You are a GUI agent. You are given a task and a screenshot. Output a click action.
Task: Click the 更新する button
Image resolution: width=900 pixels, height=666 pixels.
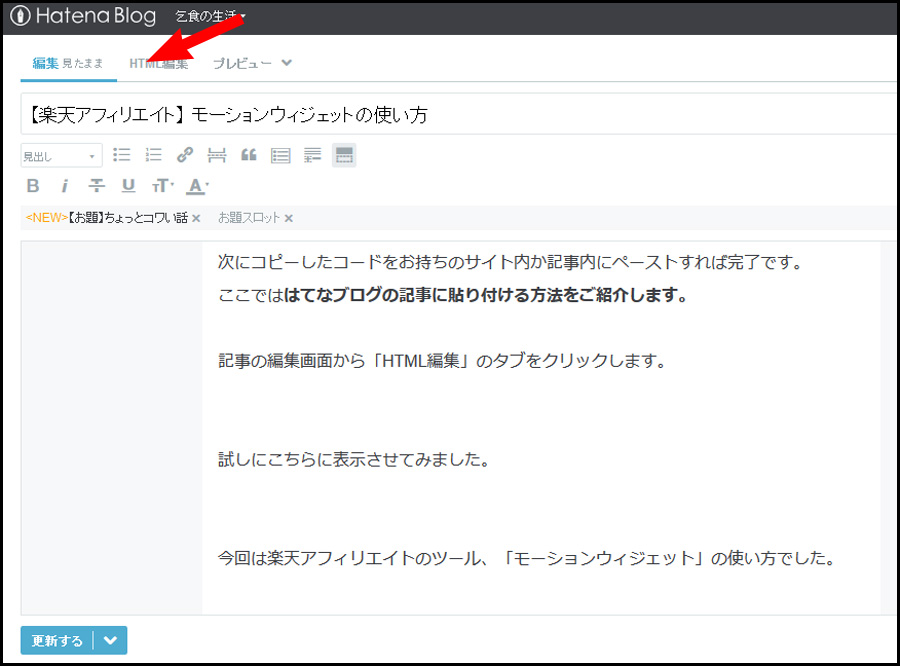tap(57, 640)
